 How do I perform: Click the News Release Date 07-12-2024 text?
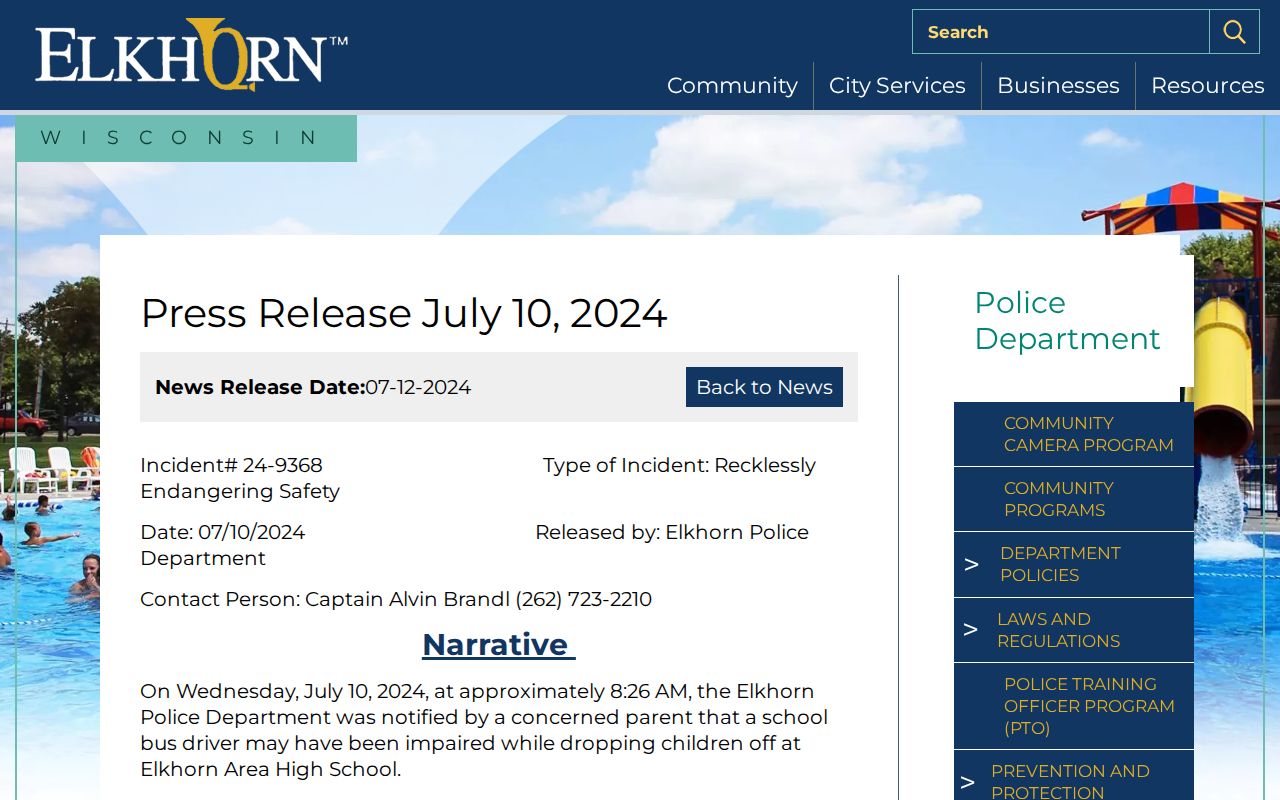click(x=313, y=387)
